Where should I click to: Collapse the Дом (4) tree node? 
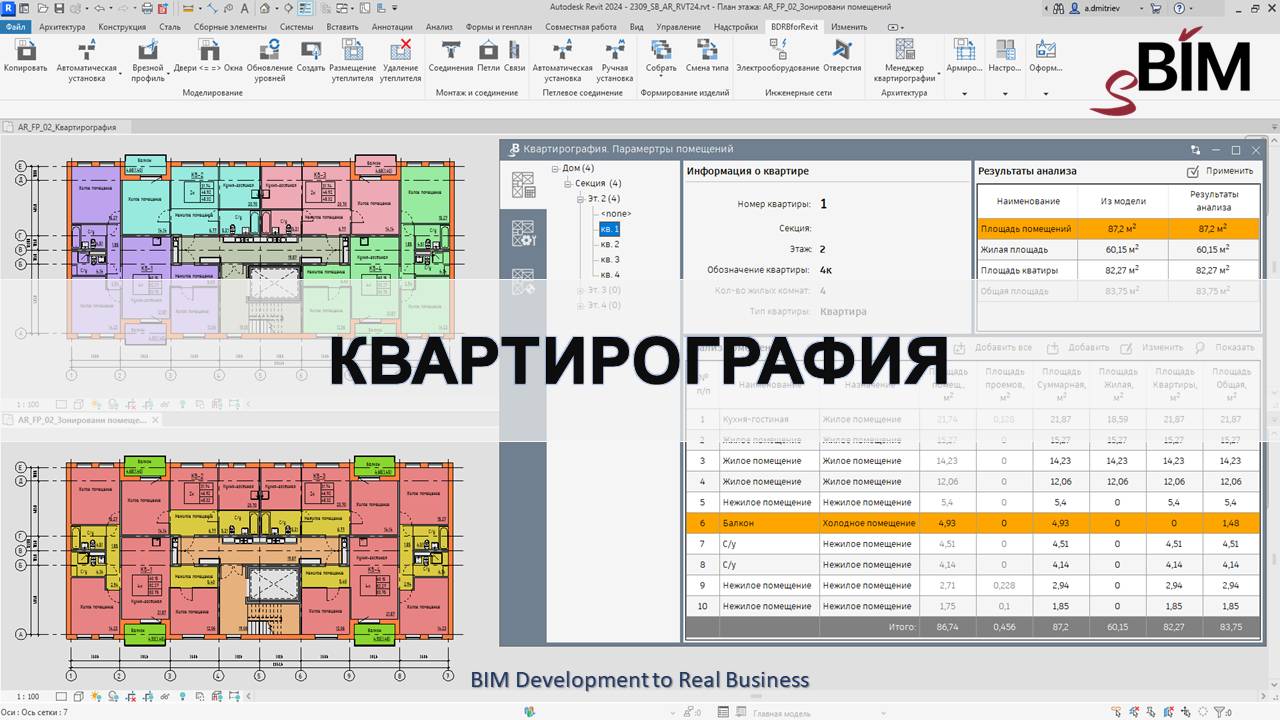click(555, 168)
